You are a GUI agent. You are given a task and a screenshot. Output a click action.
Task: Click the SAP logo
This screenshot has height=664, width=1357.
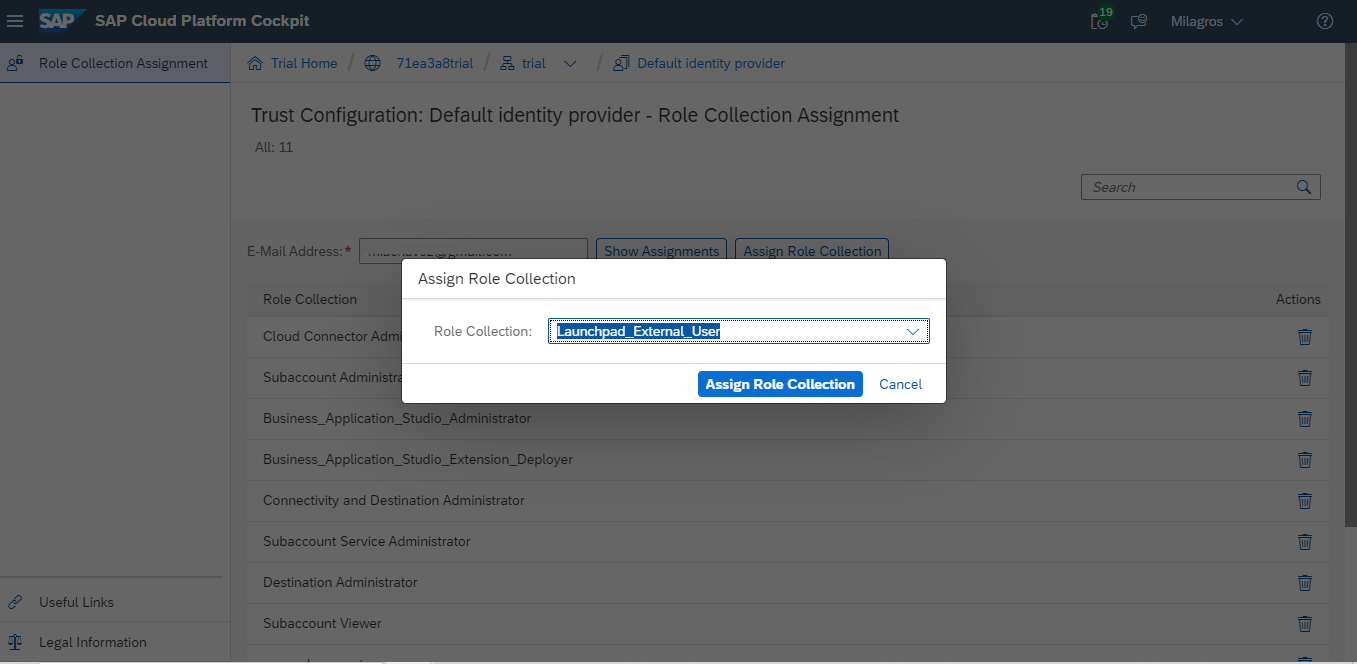[62, 21]
